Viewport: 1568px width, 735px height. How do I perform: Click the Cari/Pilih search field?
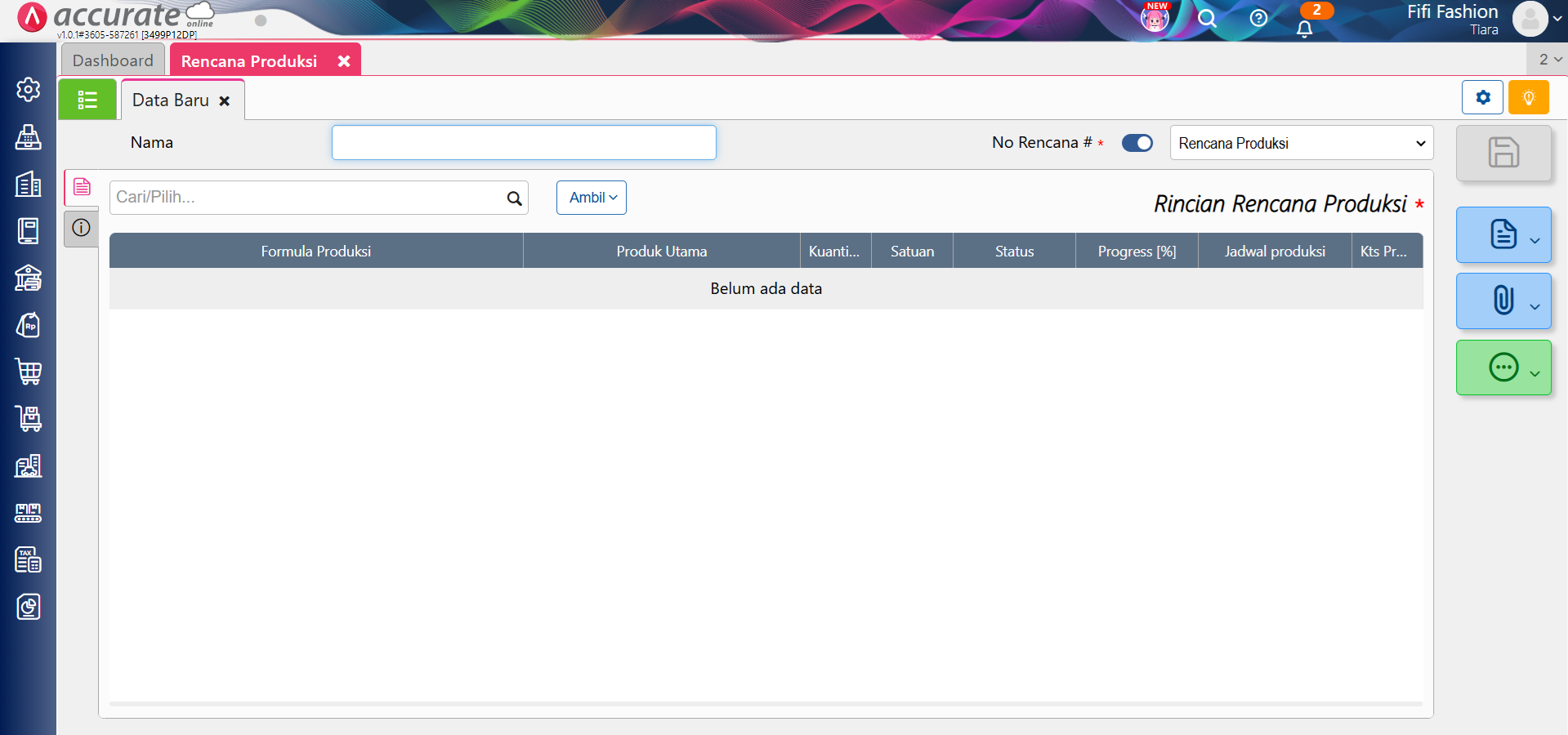coord(308,198)
